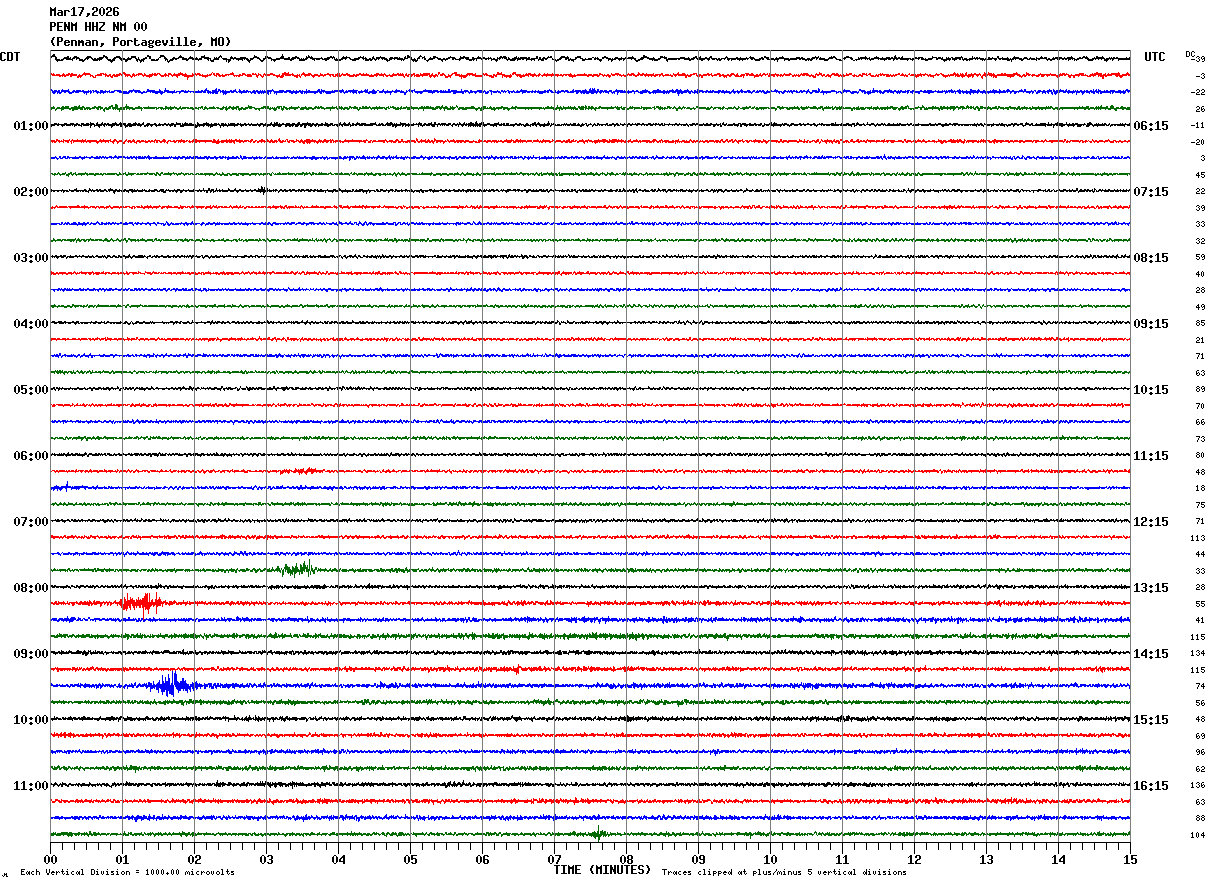Click the Penman, Portageville, MO location text
Viewport: 1210px width, 886px height.
[140, 42]
